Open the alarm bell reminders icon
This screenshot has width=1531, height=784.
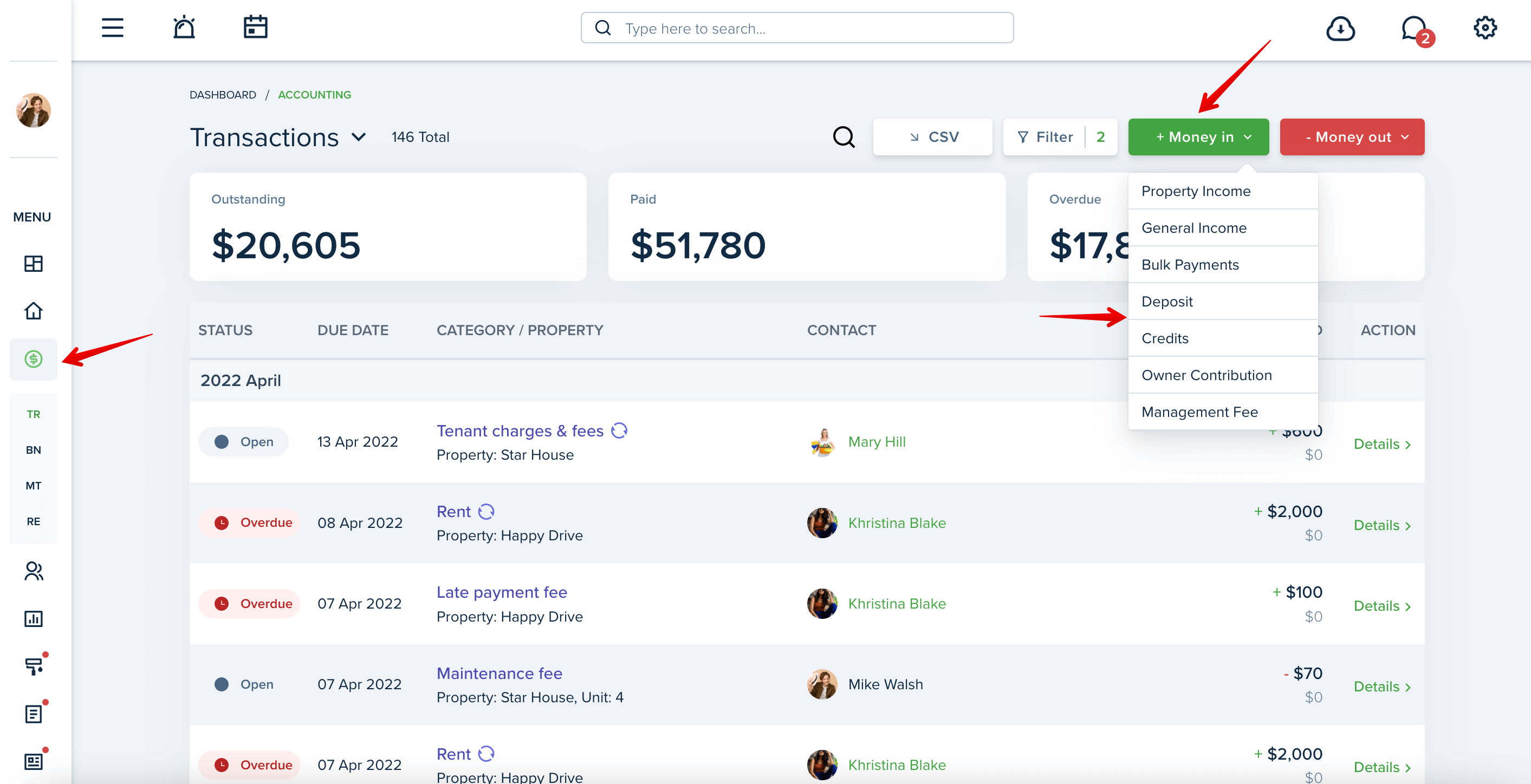[x=184, y=27]
